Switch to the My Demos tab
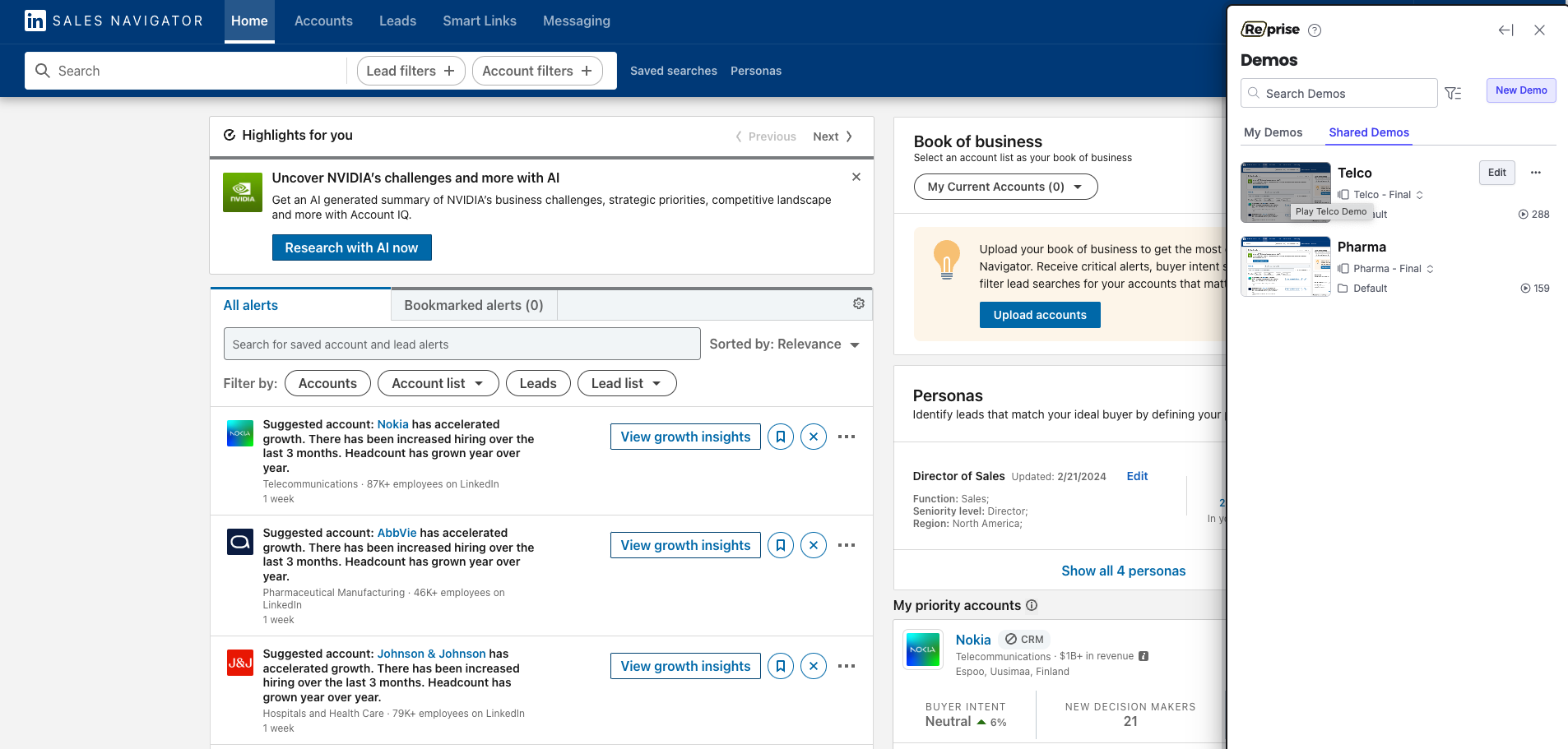This screenshot has height=749, width=1568. 1273,132
